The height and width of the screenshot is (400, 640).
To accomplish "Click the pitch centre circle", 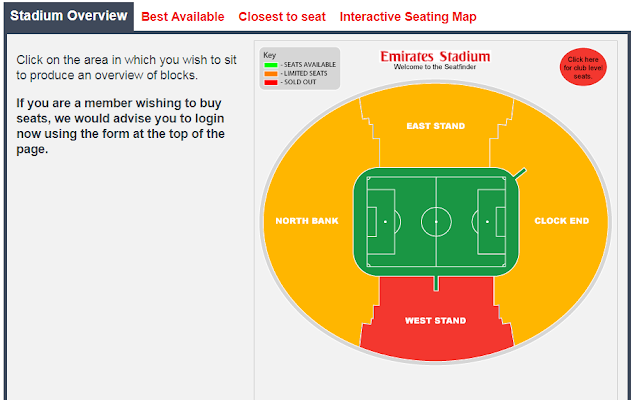I will pos(435,221).
